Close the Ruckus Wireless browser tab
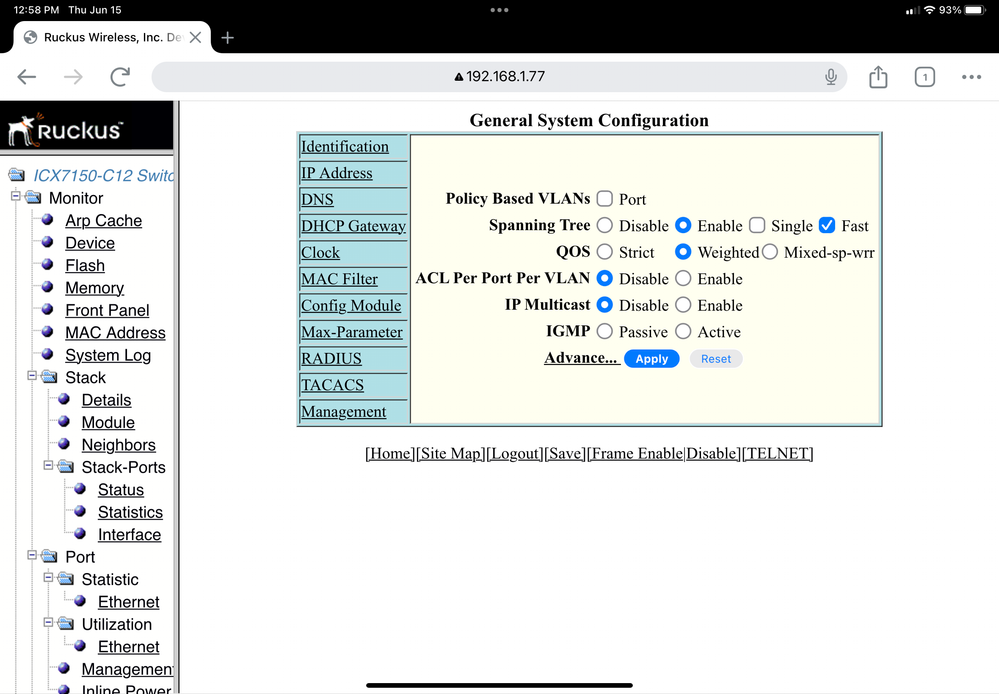The height and width of the screenshot is (694, 999). pyautogui.click(x=195, y=37)
